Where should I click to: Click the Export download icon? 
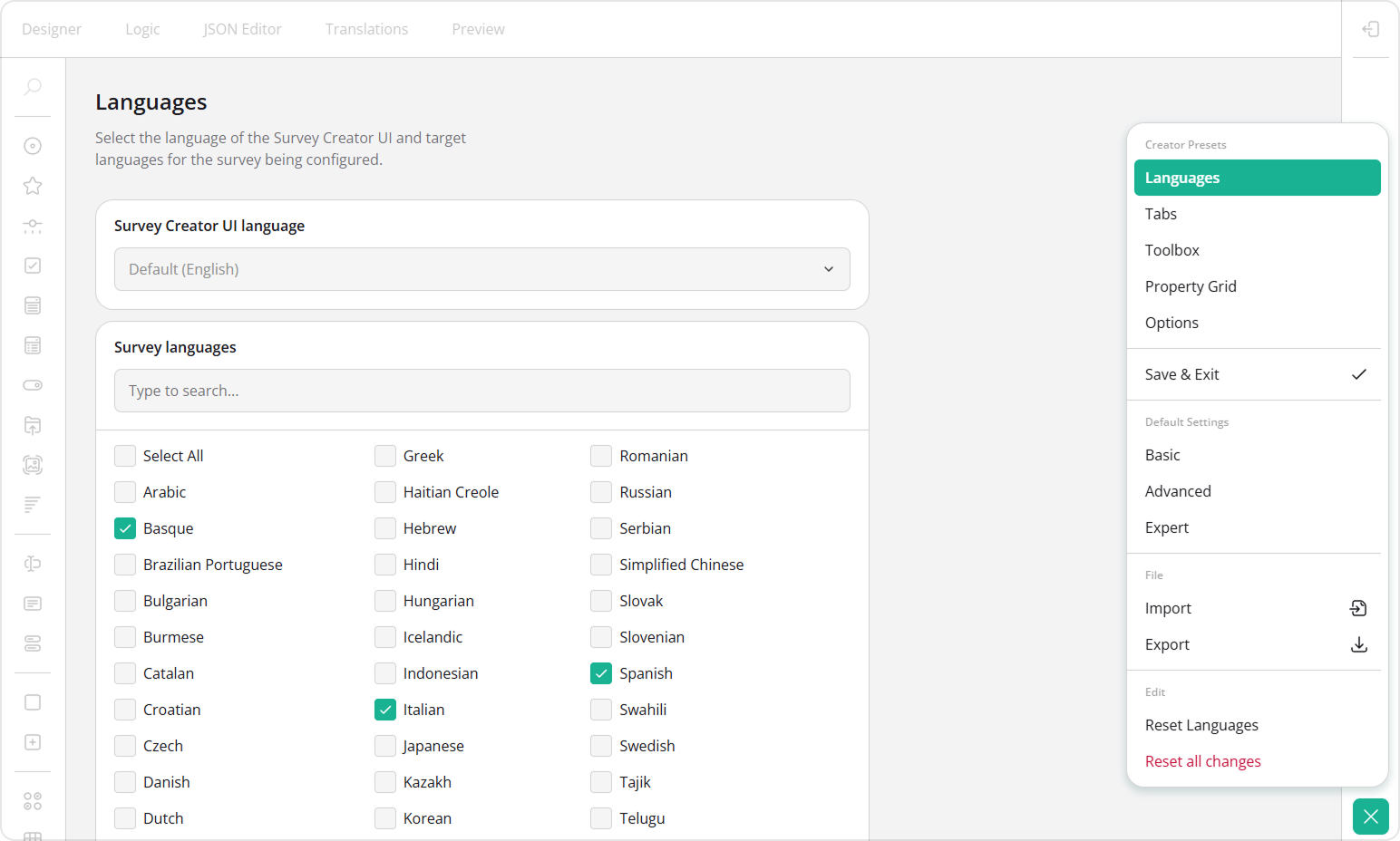pyautogui.click(x=1359, y=644)
